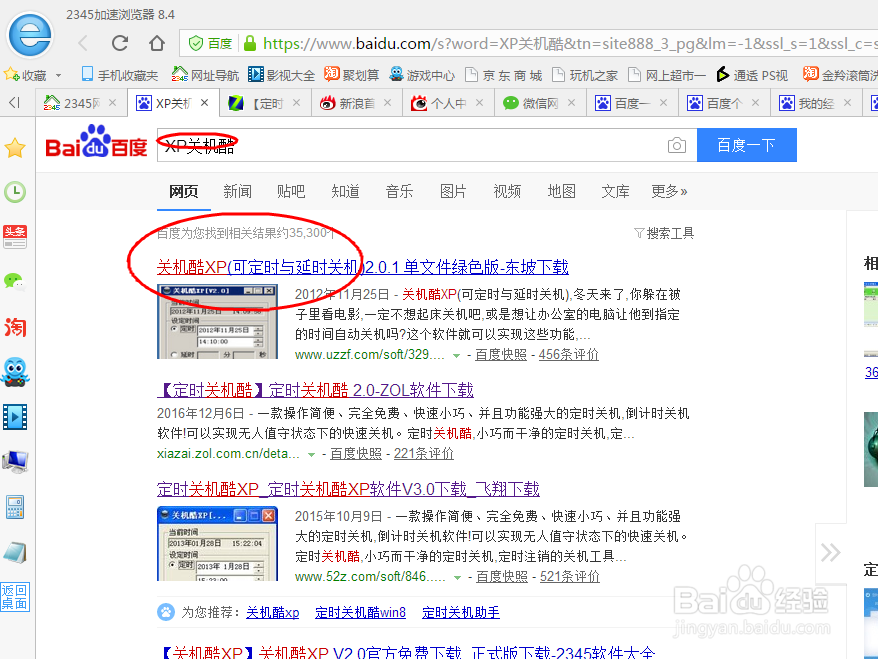Go to browser home page icon
This screenshot has height=659, width=878.
click(157, 43)
